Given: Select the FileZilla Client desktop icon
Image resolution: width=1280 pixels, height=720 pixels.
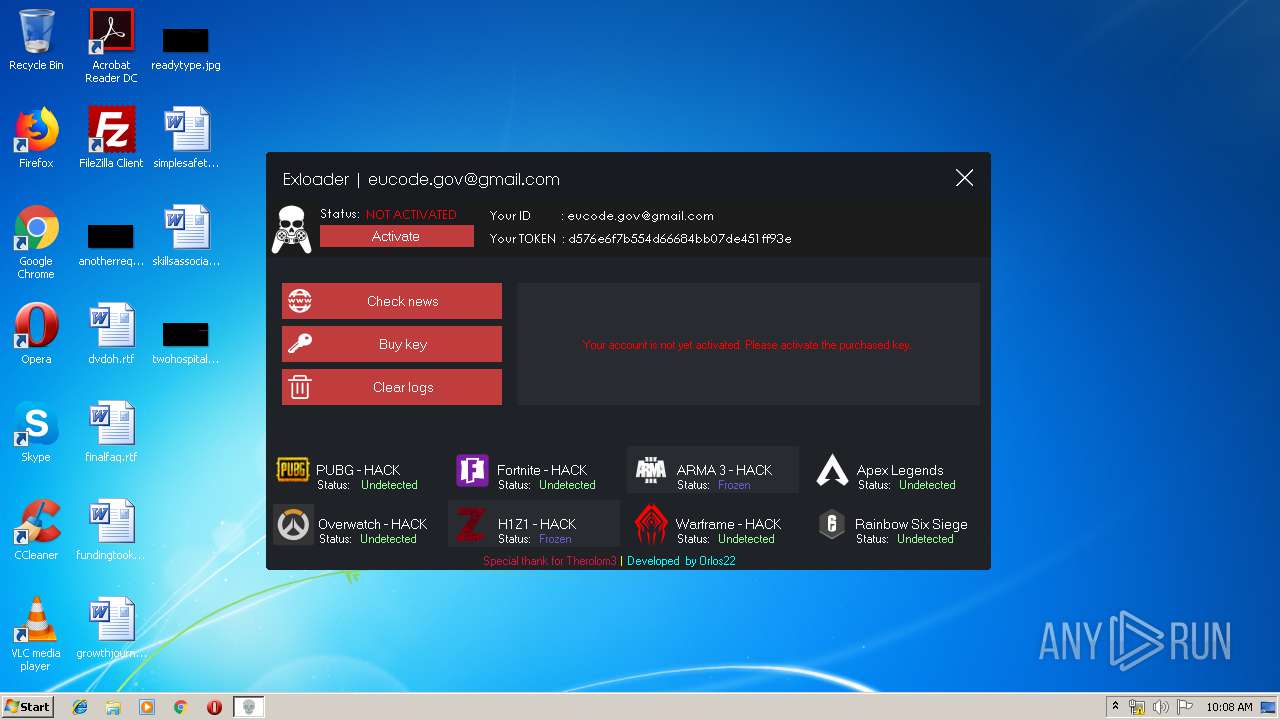Looking at the screenshot, I should click(111, 138).
